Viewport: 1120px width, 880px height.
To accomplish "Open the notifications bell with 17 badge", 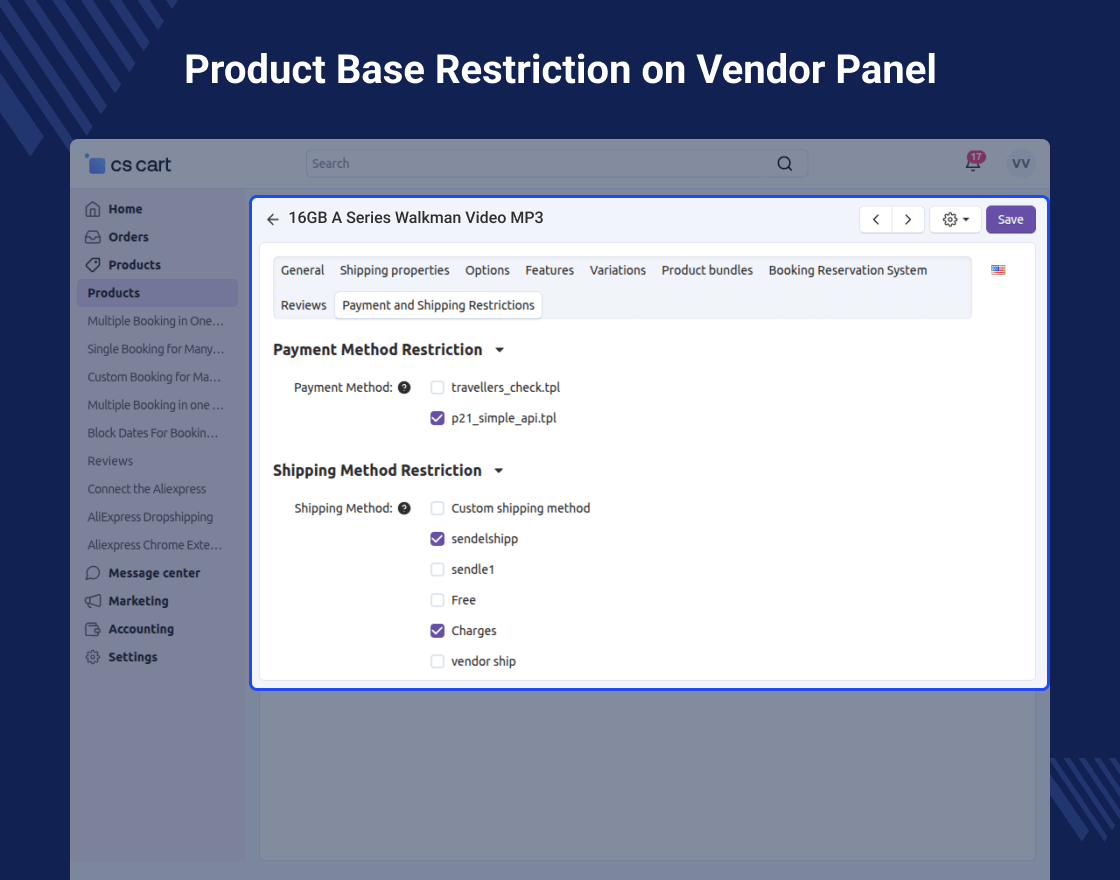I will click(x=973, y=163).
